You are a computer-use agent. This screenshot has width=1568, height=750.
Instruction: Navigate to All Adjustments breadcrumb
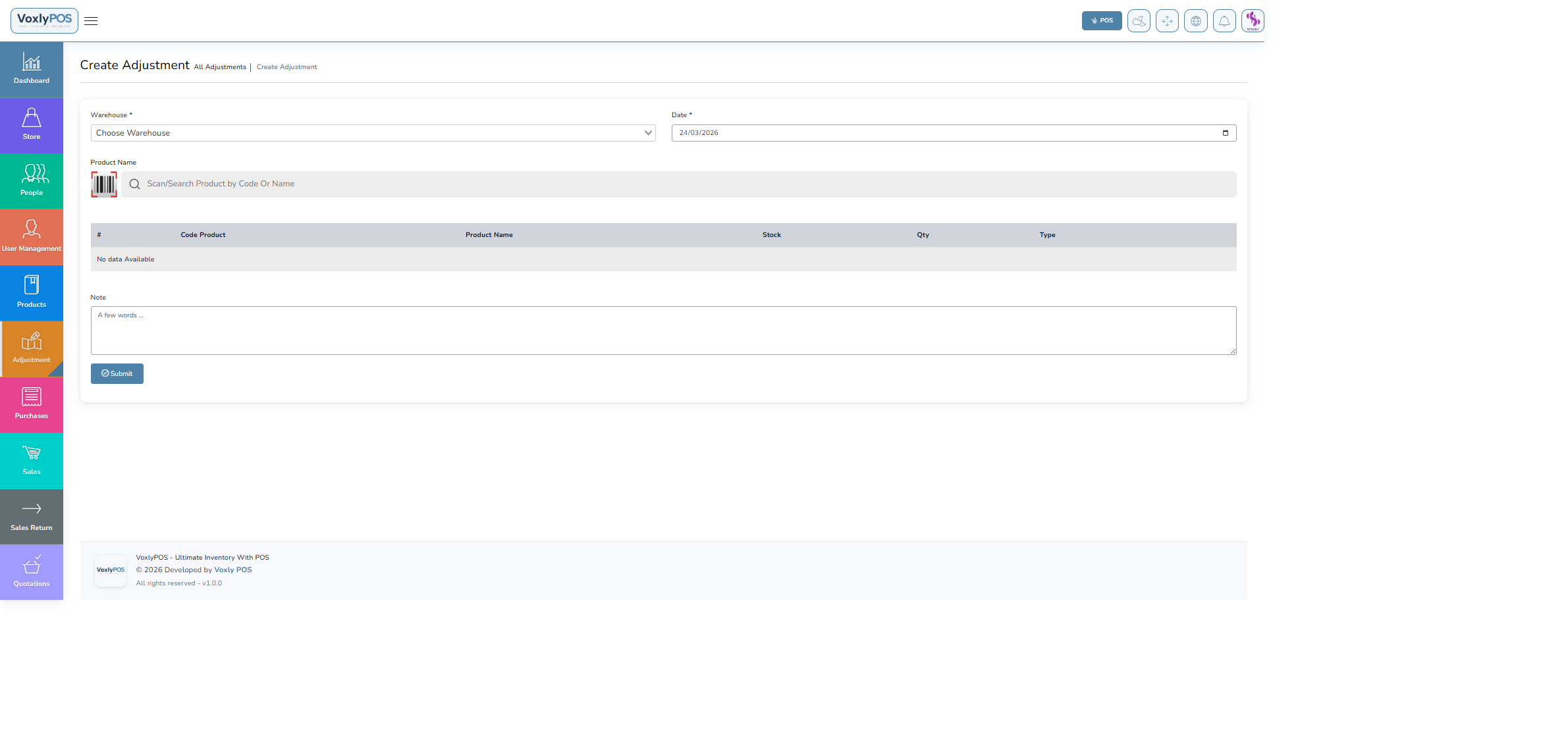click(x=220, y=67)
